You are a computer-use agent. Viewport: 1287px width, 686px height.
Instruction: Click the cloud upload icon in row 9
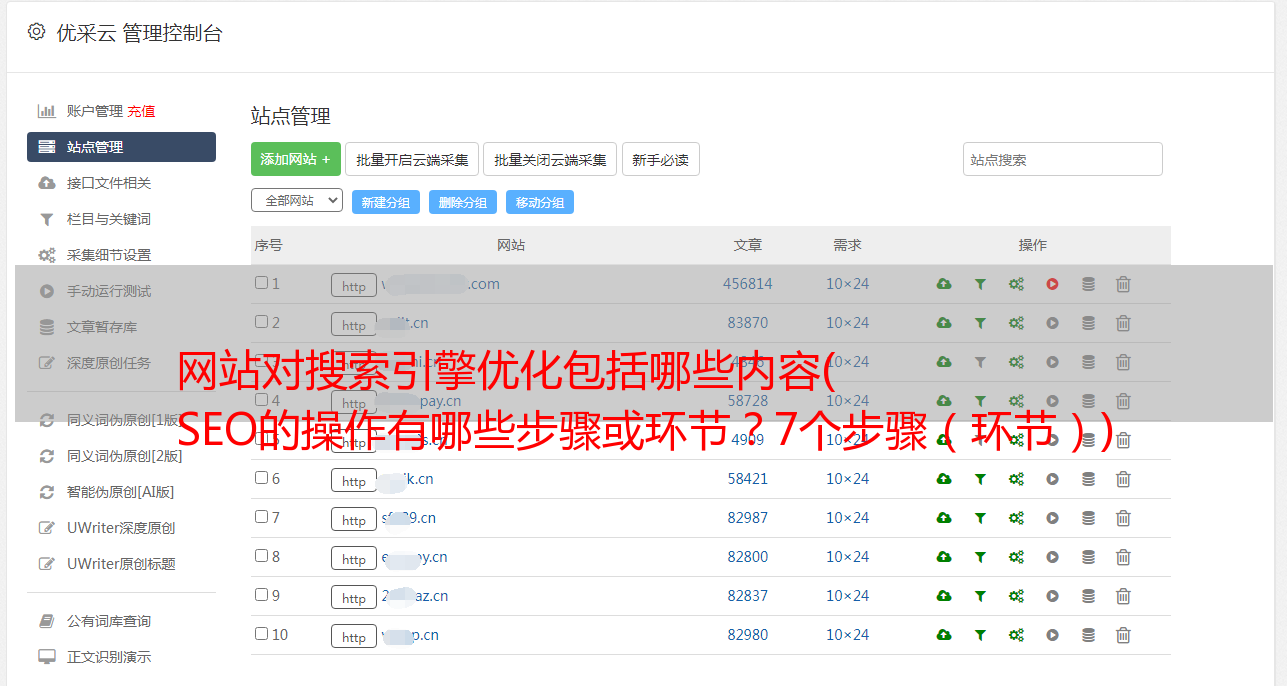[944, 596]
